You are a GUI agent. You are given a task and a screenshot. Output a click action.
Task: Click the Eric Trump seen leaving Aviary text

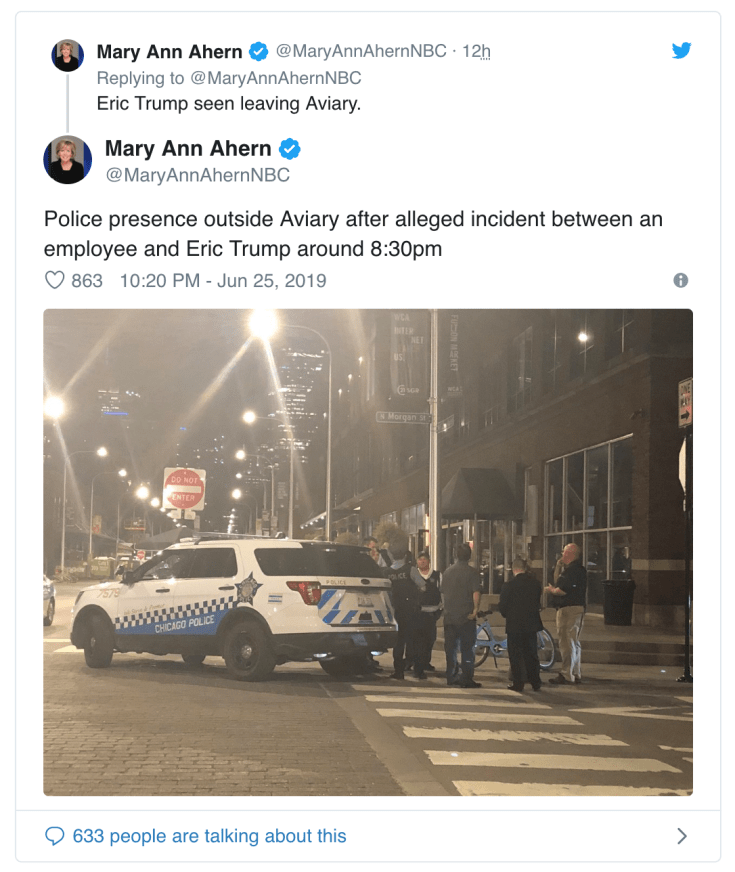(229, 103)
